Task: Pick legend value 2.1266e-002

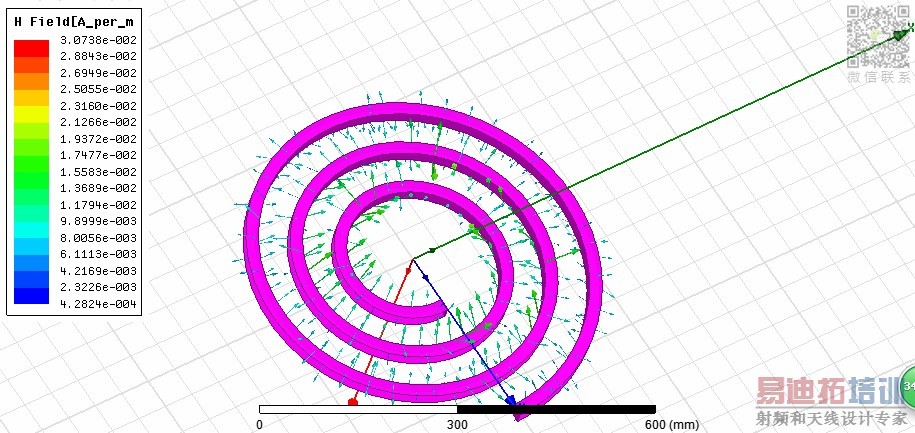Action: 98,123
